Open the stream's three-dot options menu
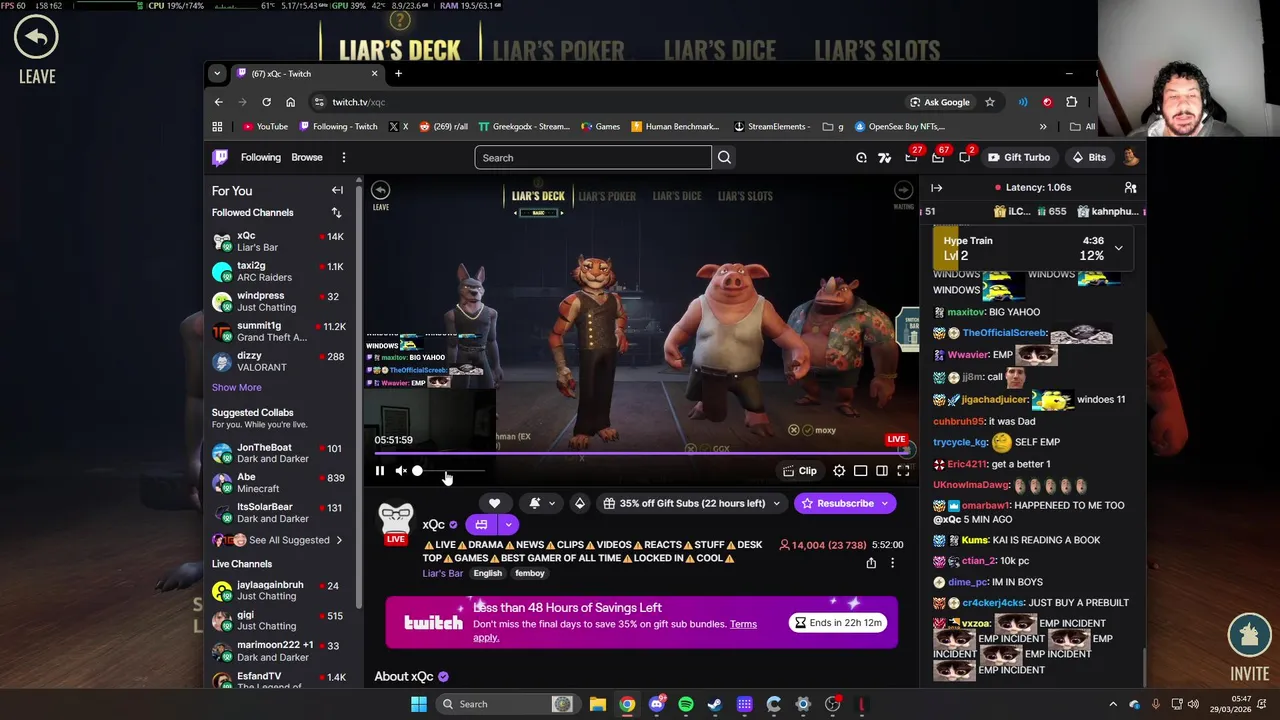This screenshot has height=720, width=1280. click(892, 563)
